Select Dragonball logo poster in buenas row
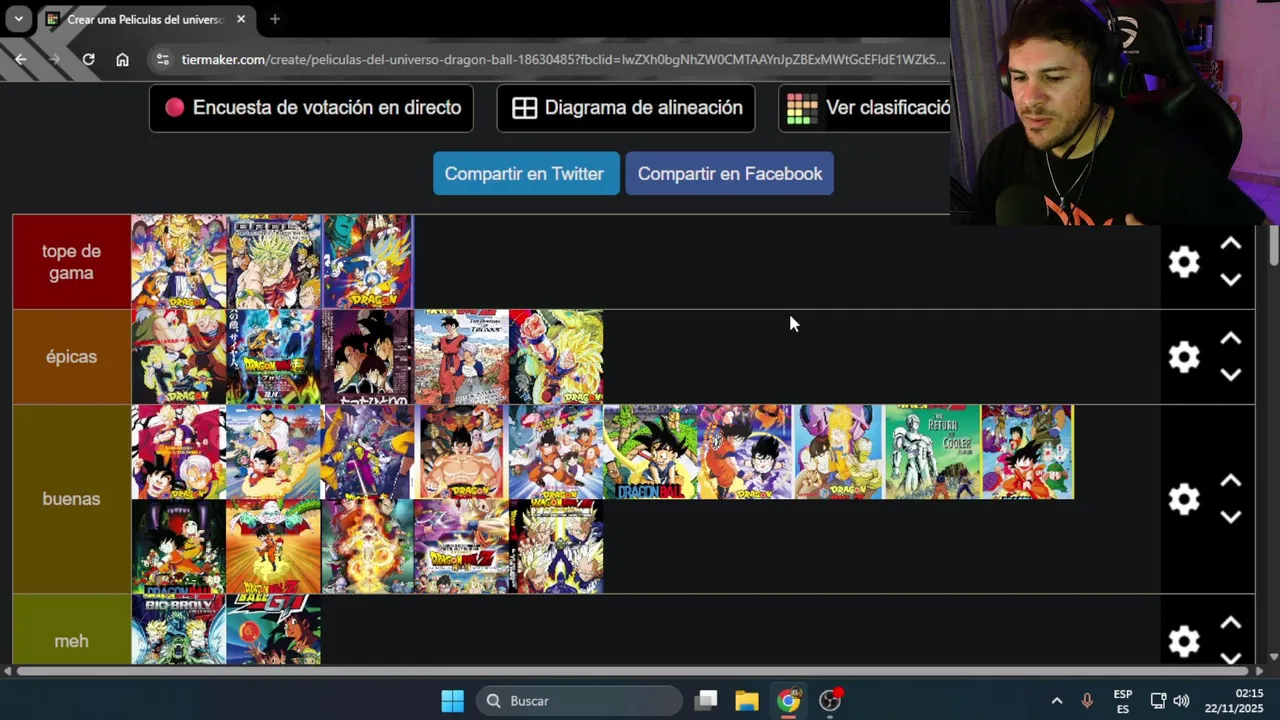1280x720 pixels. click(x=650, y=452)
